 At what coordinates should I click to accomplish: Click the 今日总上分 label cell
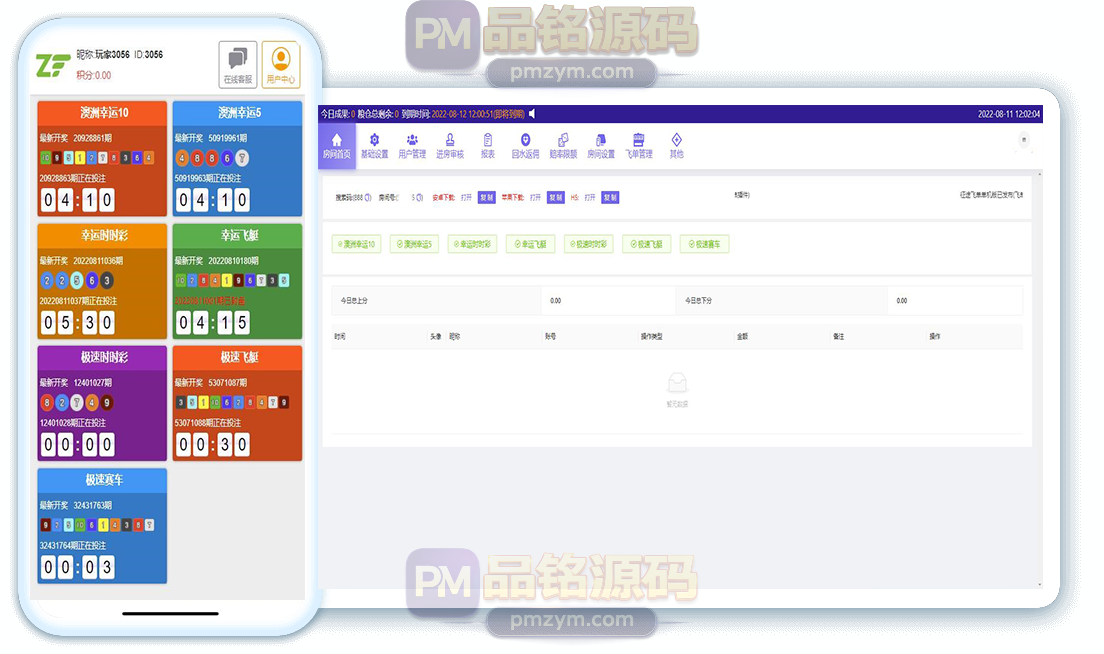tap(437, 301)
